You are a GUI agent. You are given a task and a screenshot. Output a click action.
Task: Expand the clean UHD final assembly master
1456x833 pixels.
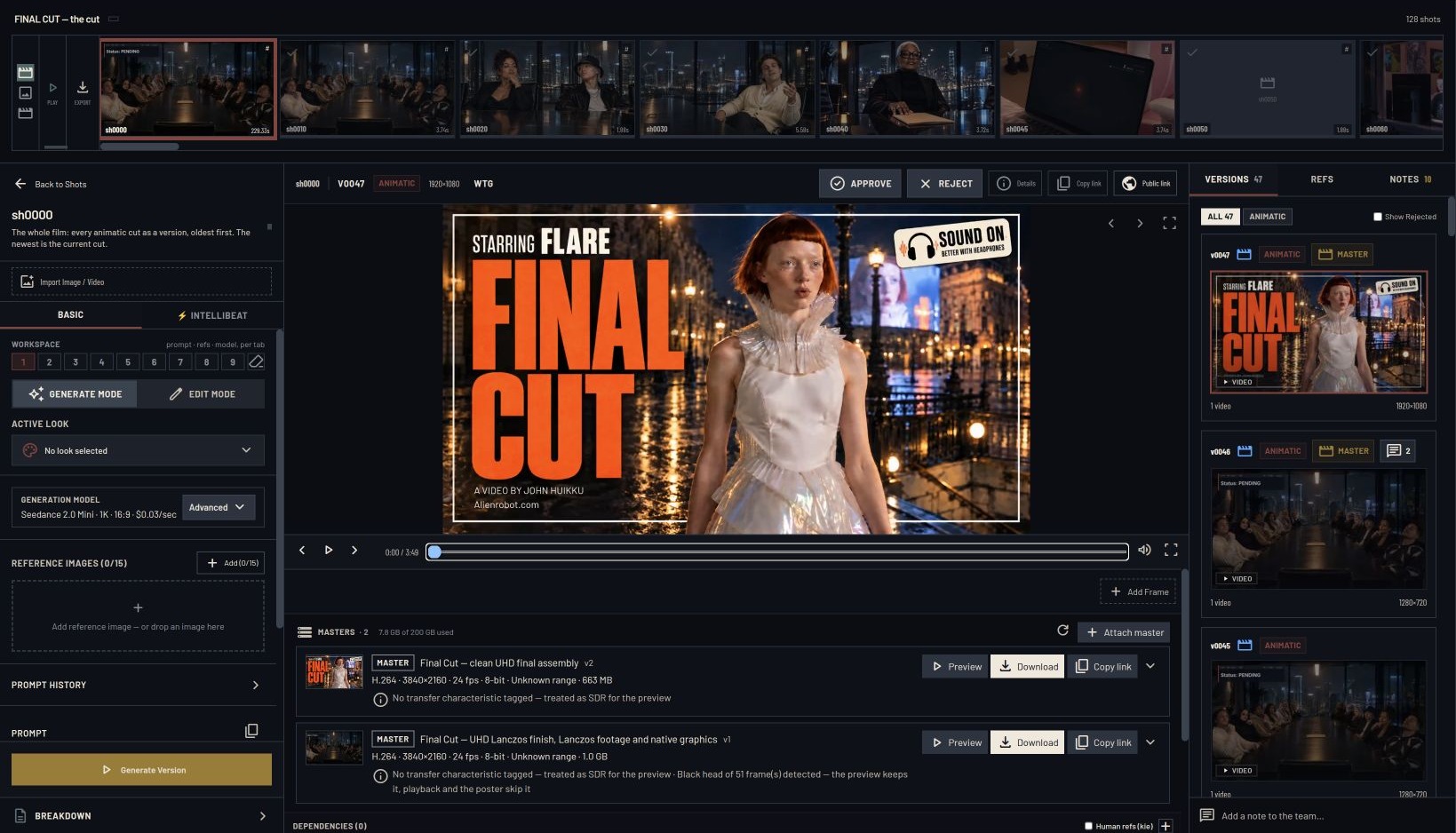coord(1150,666)
